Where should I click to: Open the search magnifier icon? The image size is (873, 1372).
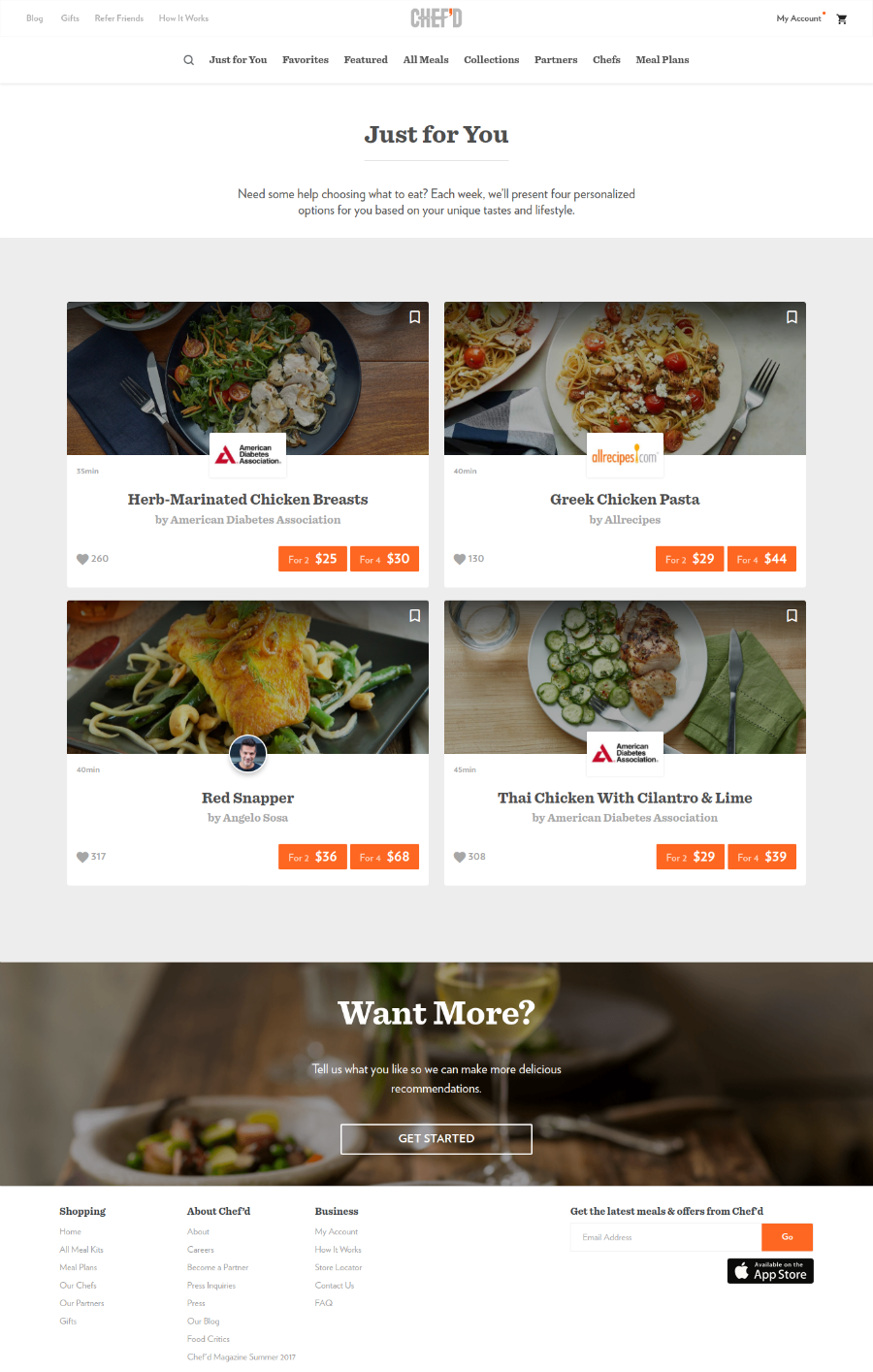[x=188, y=60]
